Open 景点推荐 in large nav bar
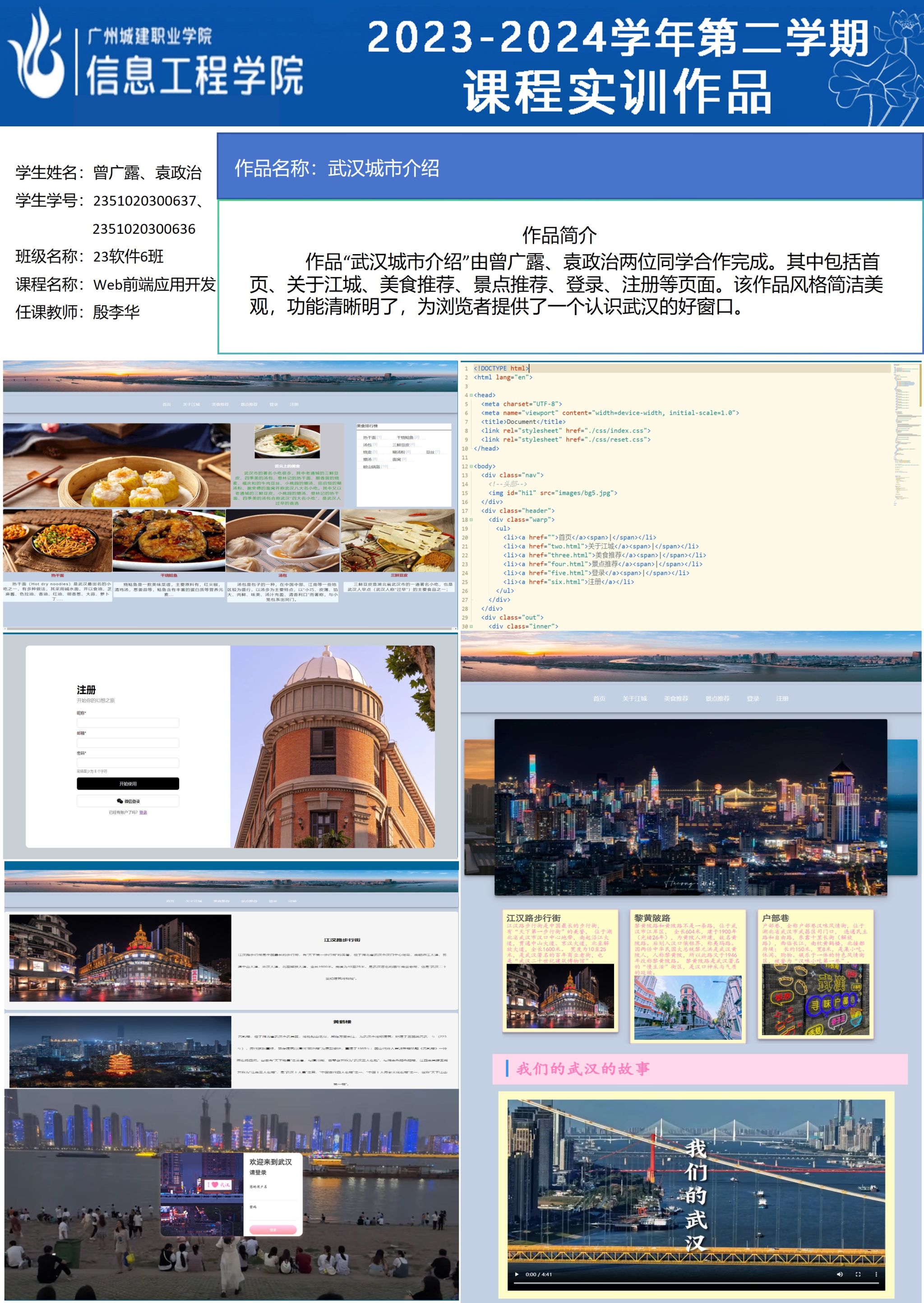The height and width of the screenshot is (1303, 924). click(x=717, y=699)
